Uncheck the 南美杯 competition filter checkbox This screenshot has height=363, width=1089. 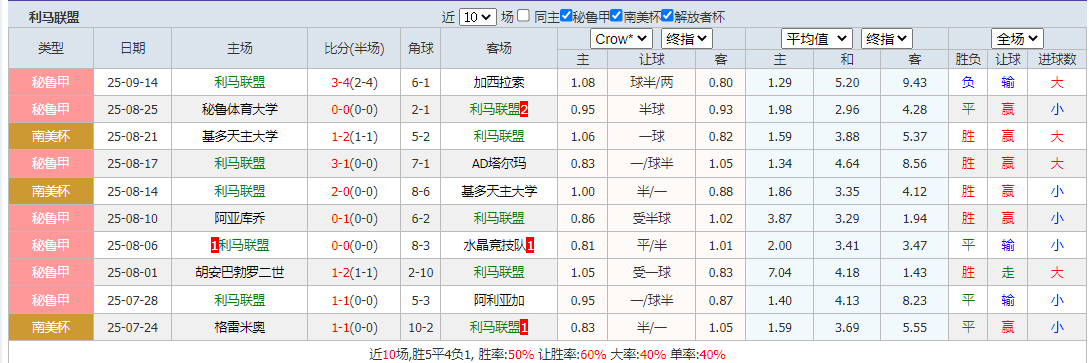pos(616,16)
